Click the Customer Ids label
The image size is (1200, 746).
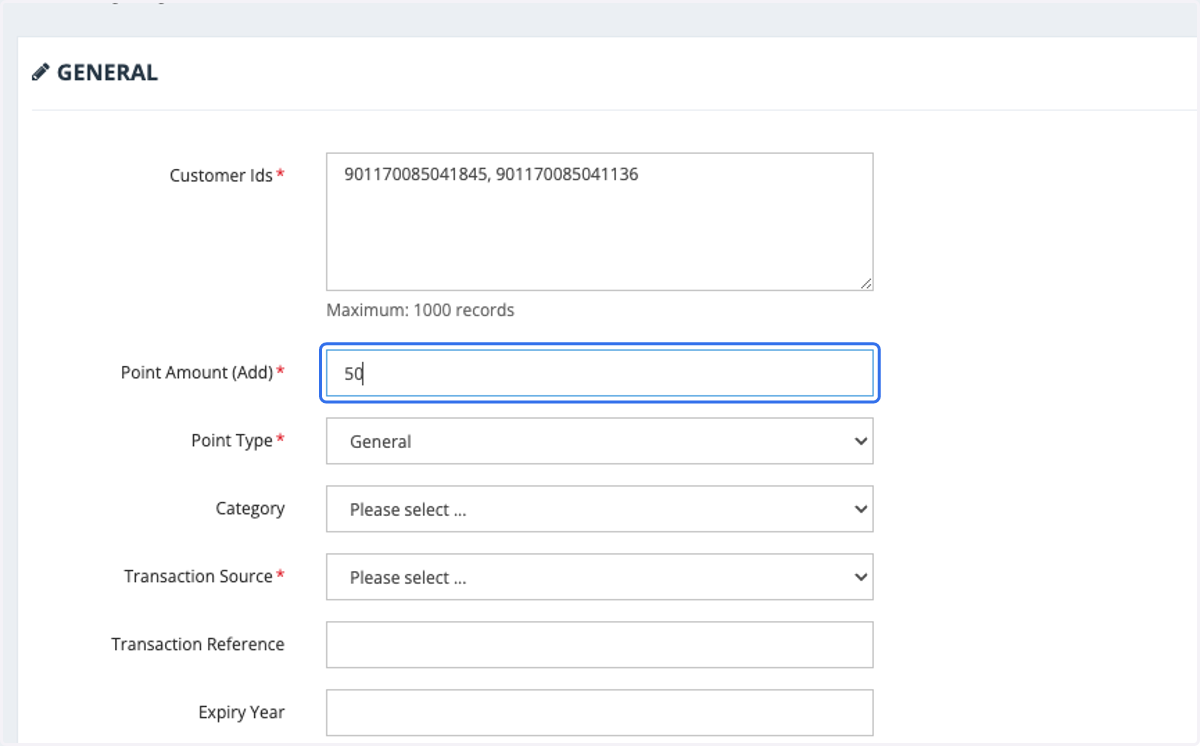[221, 175]
